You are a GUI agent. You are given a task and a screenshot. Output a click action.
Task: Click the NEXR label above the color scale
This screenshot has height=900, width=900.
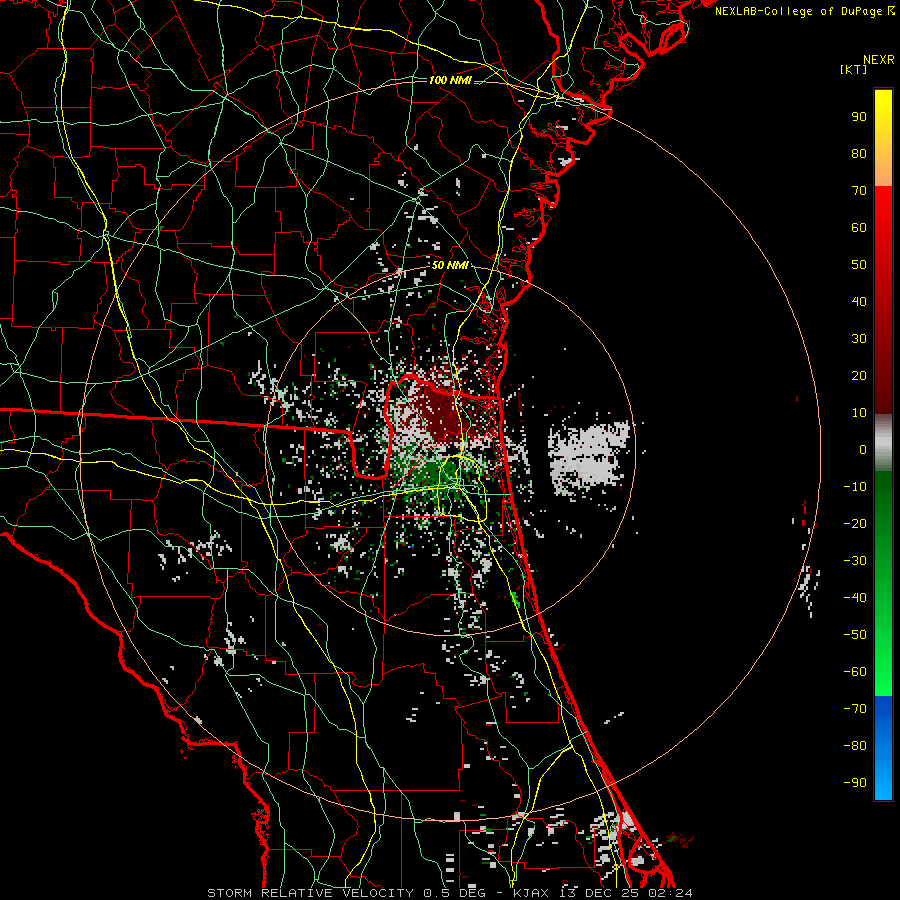coord(878,60)
